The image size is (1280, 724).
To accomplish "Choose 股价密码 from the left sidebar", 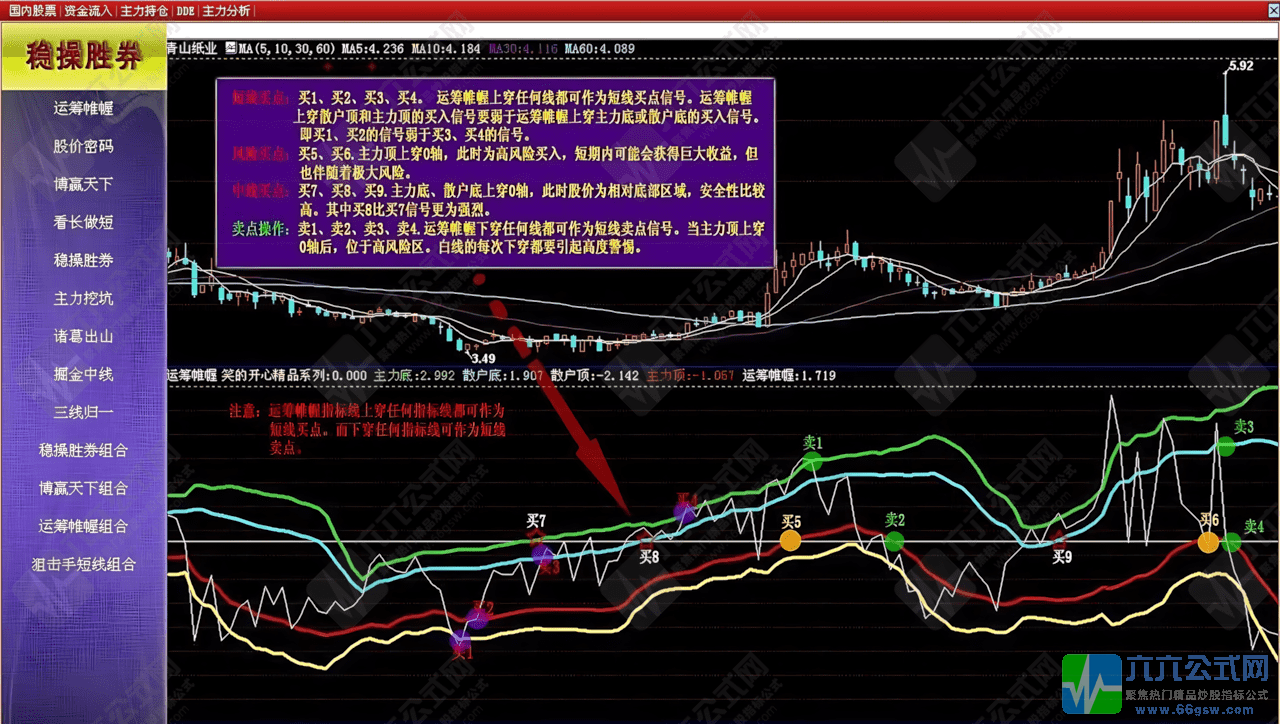I will point(83,146).
